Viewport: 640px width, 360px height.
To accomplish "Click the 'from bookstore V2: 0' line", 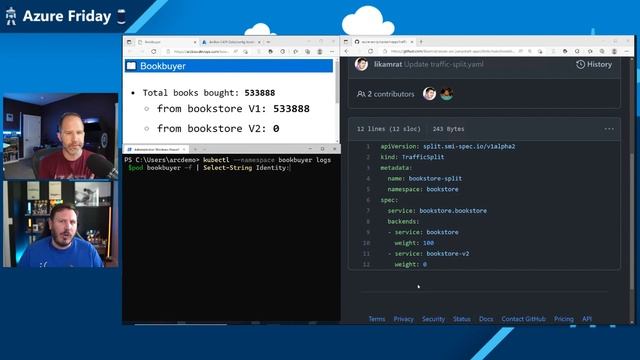I will pos(218,129).
